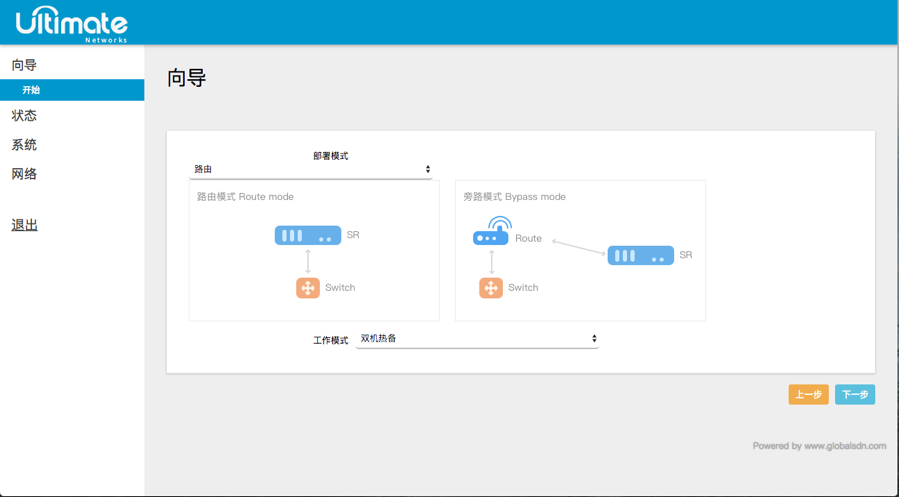Click the orange Switch icon in Bypass mode
This screenshot has height=497, width=899.
point(491,287)
